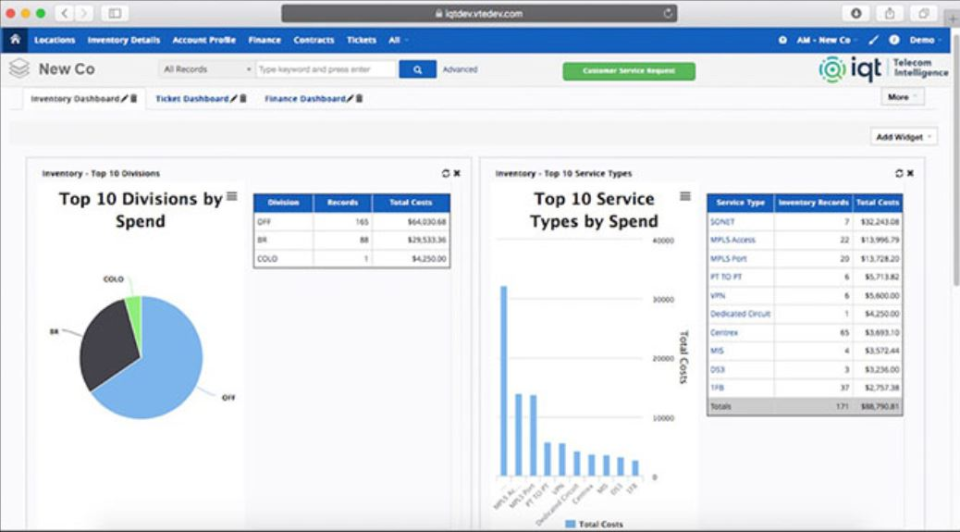Image resolution: width=960 pixels, height=532 pixels.
Task: Click the New Co stacked layers icon
Action: pyautogui.click(x=19, y=68)
